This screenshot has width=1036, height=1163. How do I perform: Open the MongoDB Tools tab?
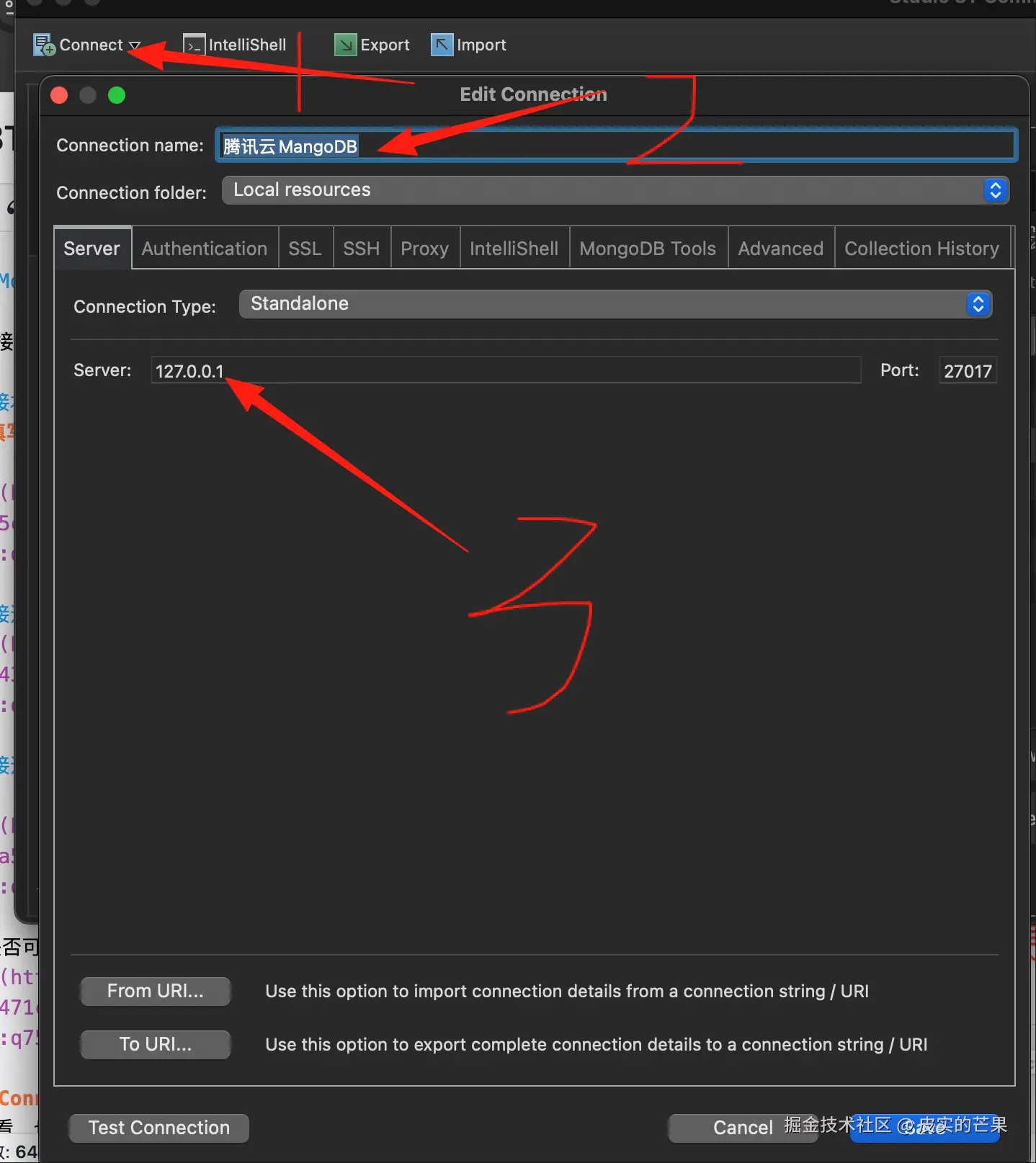(x=648, y=249)
